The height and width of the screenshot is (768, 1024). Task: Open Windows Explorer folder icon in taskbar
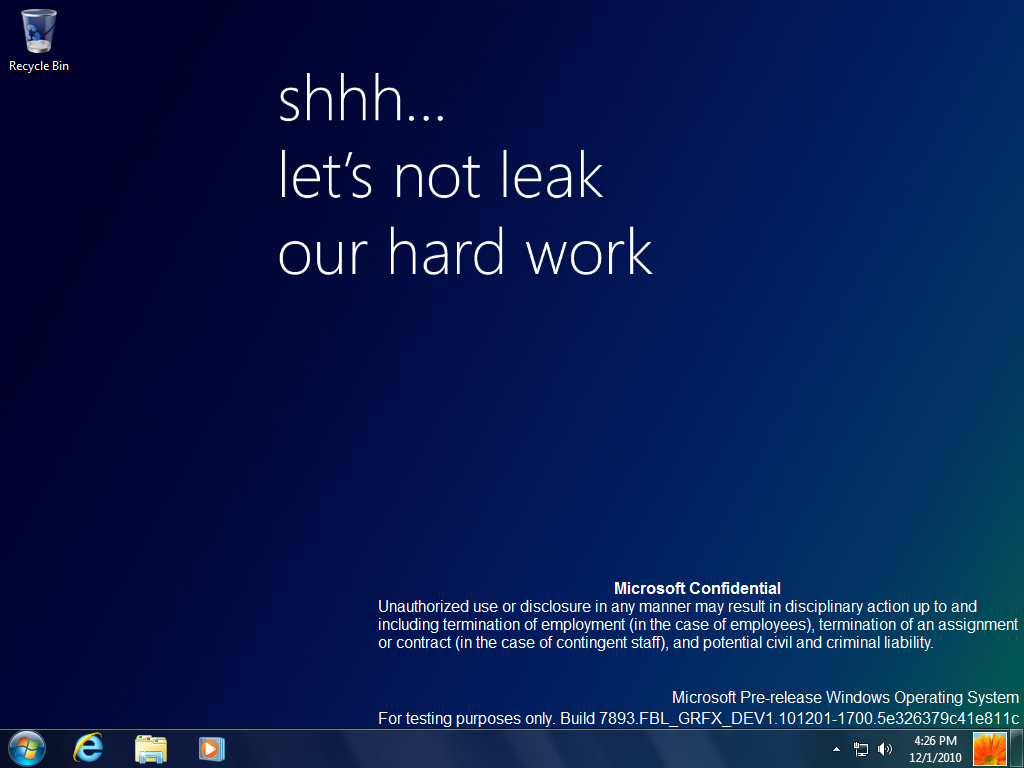tap(151, 749)
